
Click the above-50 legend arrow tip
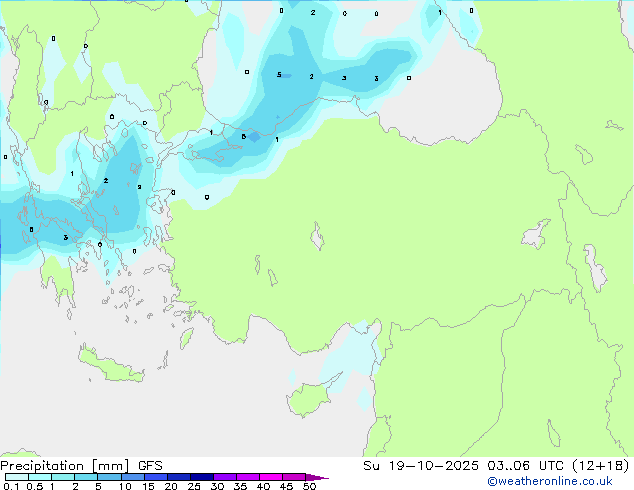point(317,477)
